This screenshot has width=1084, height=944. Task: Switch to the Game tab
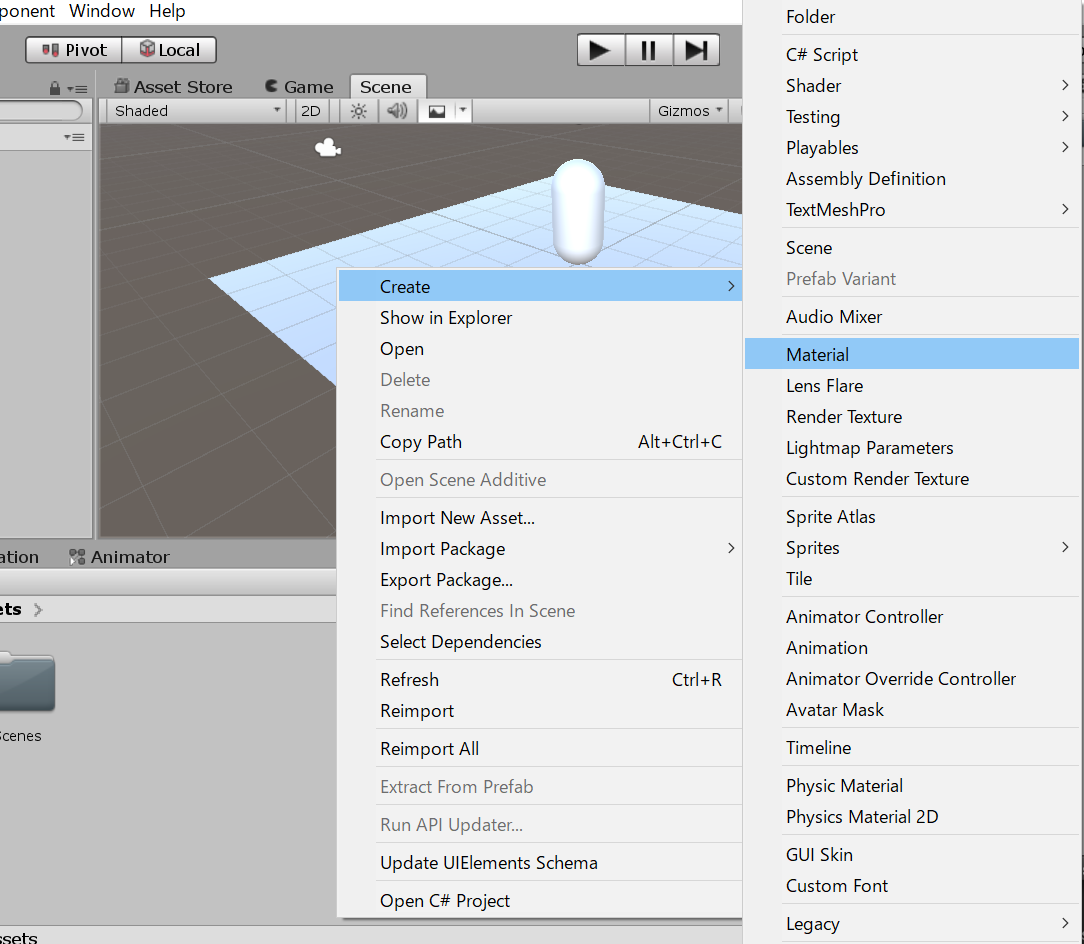pyautogui.click(x=299, y=86)
